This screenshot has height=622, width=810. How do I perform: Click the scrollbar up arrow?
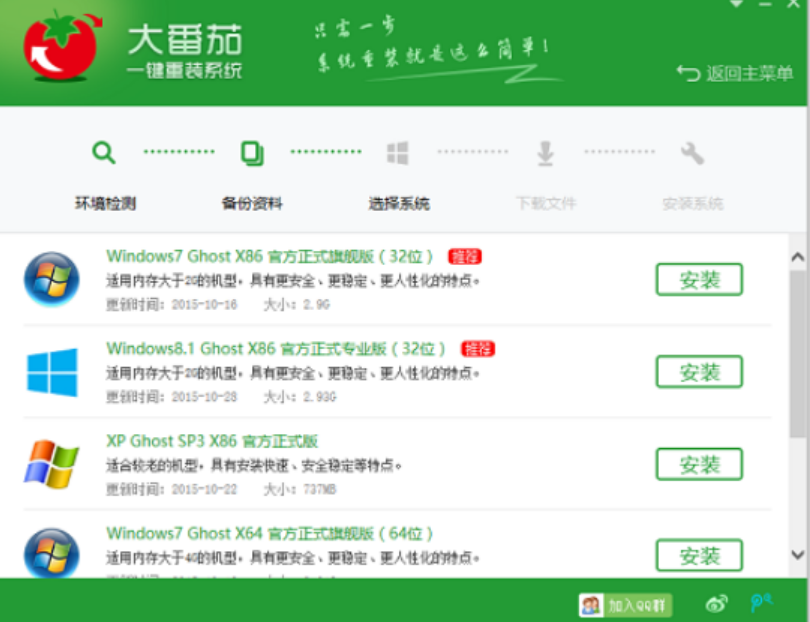point(798,256)
